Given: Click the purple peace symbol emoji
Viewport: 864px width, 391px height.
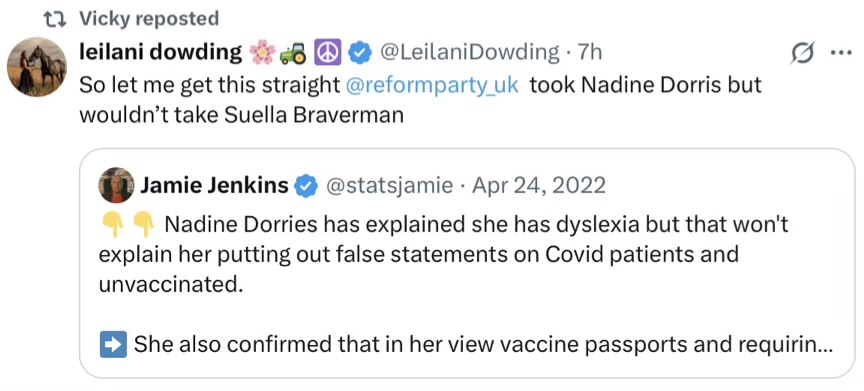Looking at the screenshot, I should click(327, 53).
